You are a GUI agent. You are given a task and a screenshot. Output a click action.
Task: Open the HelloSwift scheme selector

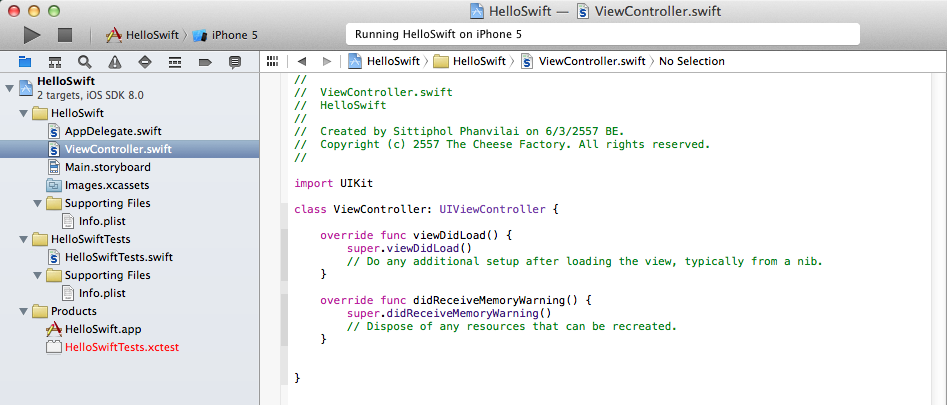(x=143, y=35)
